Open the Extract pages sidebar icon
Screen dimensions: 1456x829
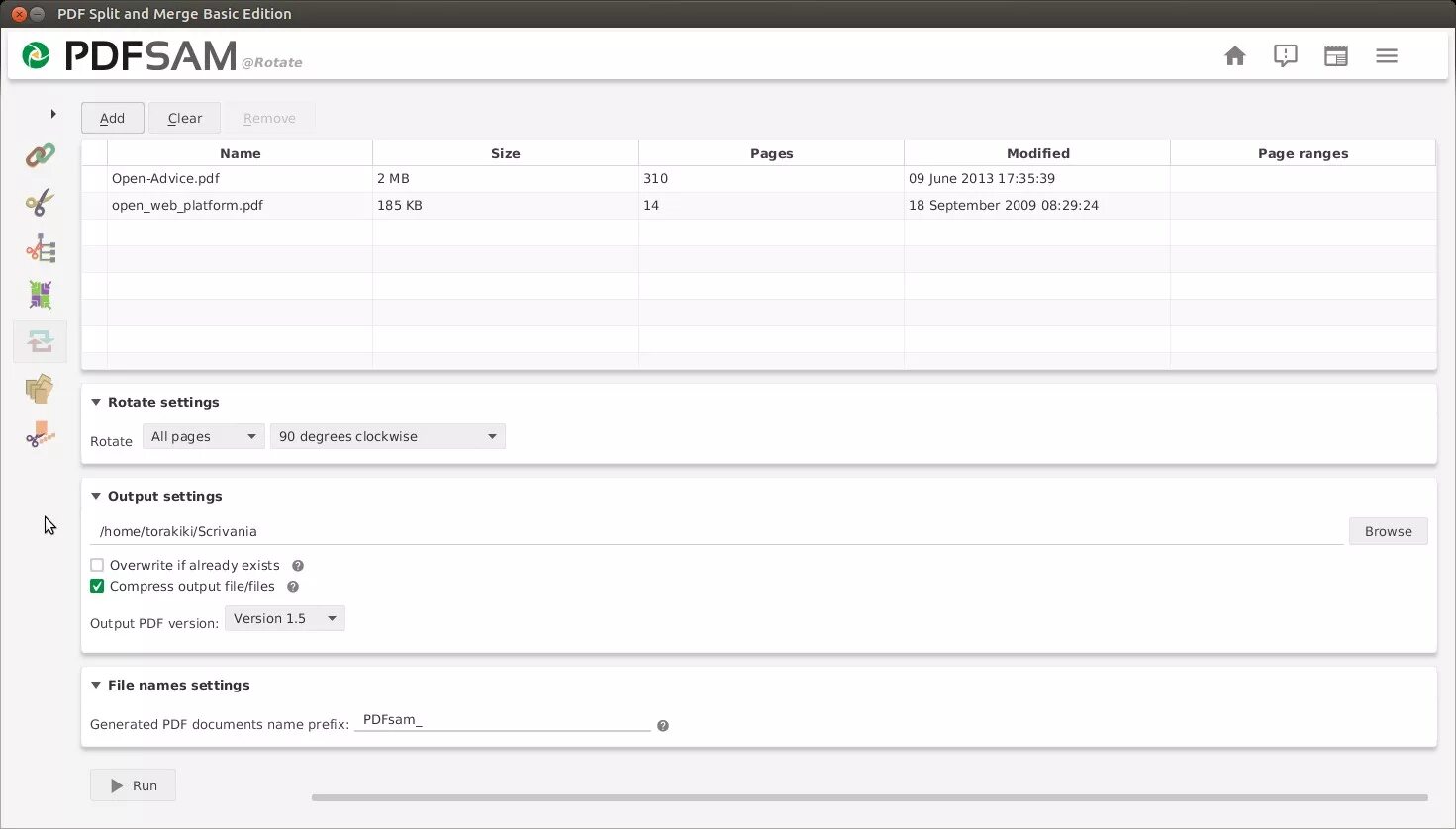coord(41,389)
